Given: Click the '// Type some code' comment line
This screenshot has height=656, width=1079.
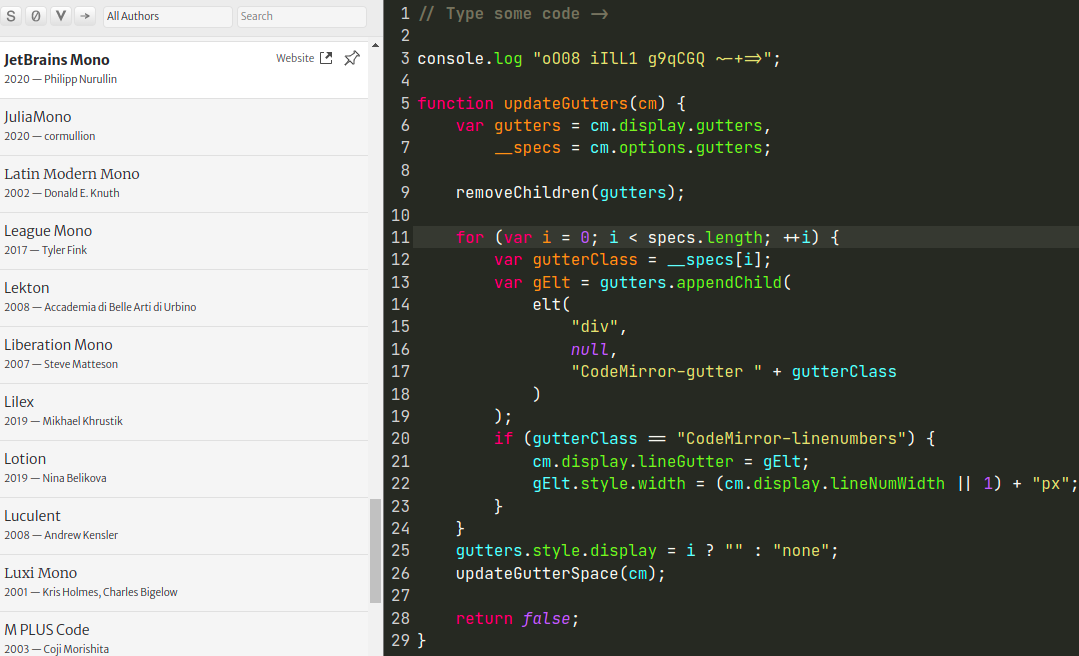Looking at the screenshot, I should (x=513, y=14).
